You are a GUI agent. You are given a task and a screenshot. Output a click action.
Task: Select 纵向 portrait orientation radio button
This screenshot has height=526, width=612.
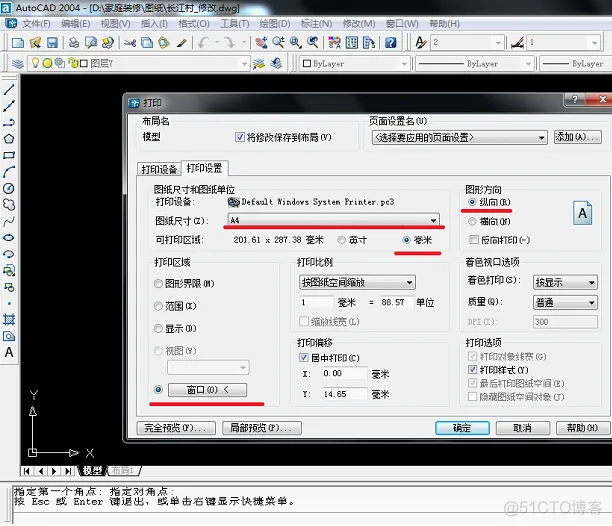pyautogui.click(x=472, y=202)
